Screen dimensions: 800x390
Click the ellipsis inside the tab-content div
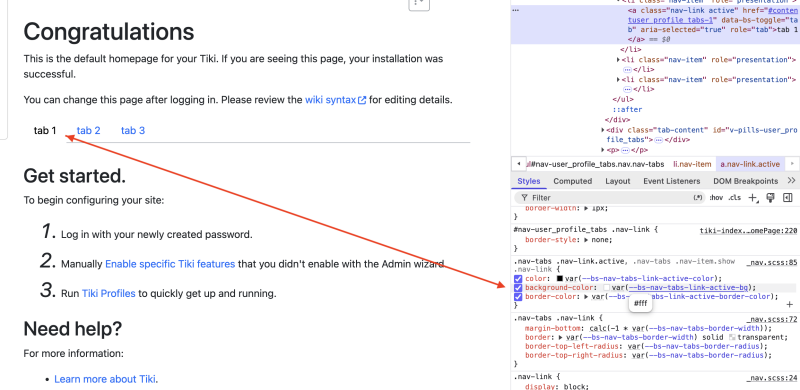coord(658,140)
